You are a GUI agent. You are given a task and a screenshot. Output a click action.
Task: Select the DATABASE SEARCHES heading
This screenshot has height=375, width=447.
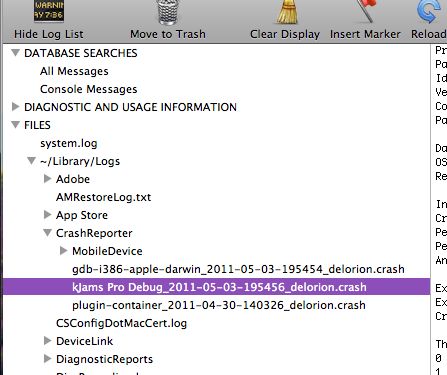coord(81,53)
